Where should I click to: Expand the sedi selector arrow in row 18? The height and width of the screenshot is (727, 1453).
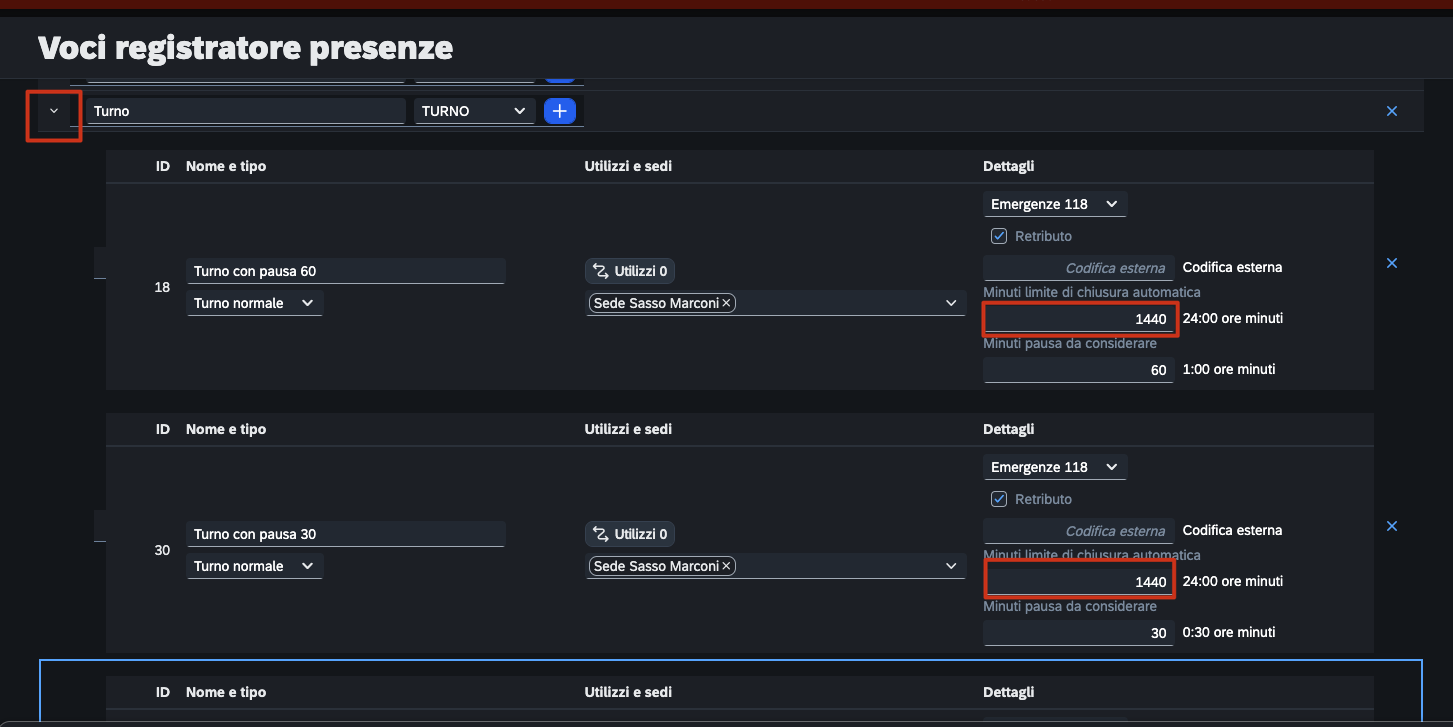tap(951, 303)
